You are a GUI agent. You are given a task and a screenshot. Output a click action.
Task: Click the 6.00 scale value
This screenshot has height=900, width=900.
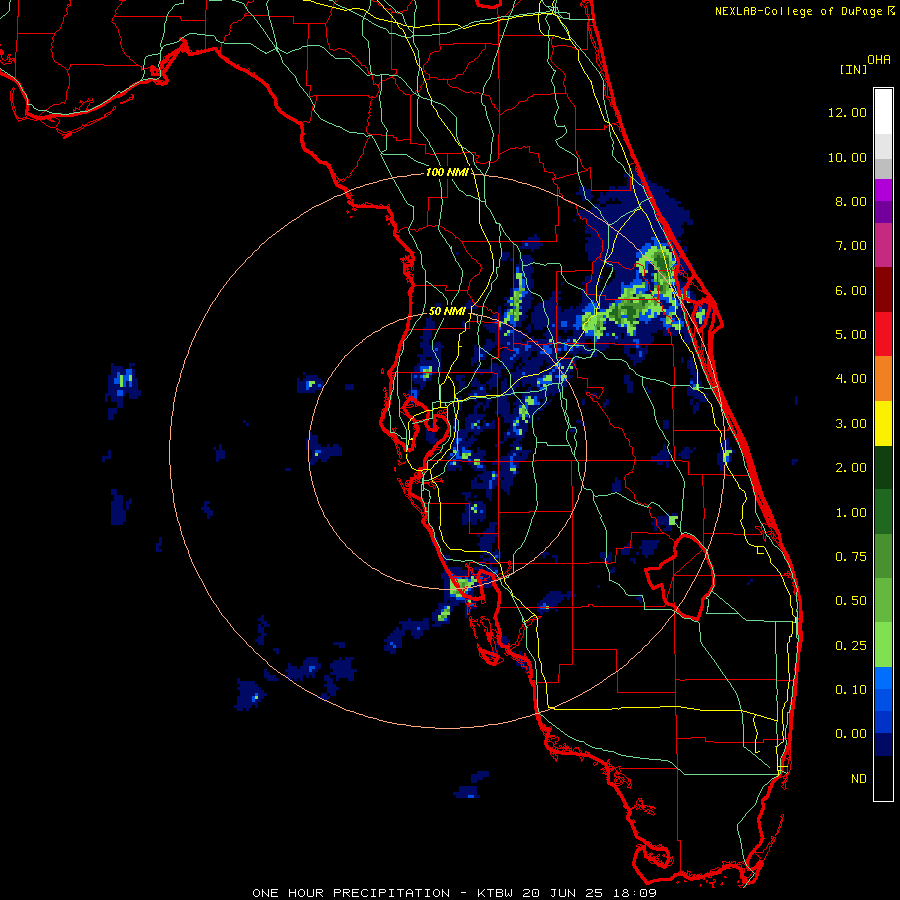[851, 290]
